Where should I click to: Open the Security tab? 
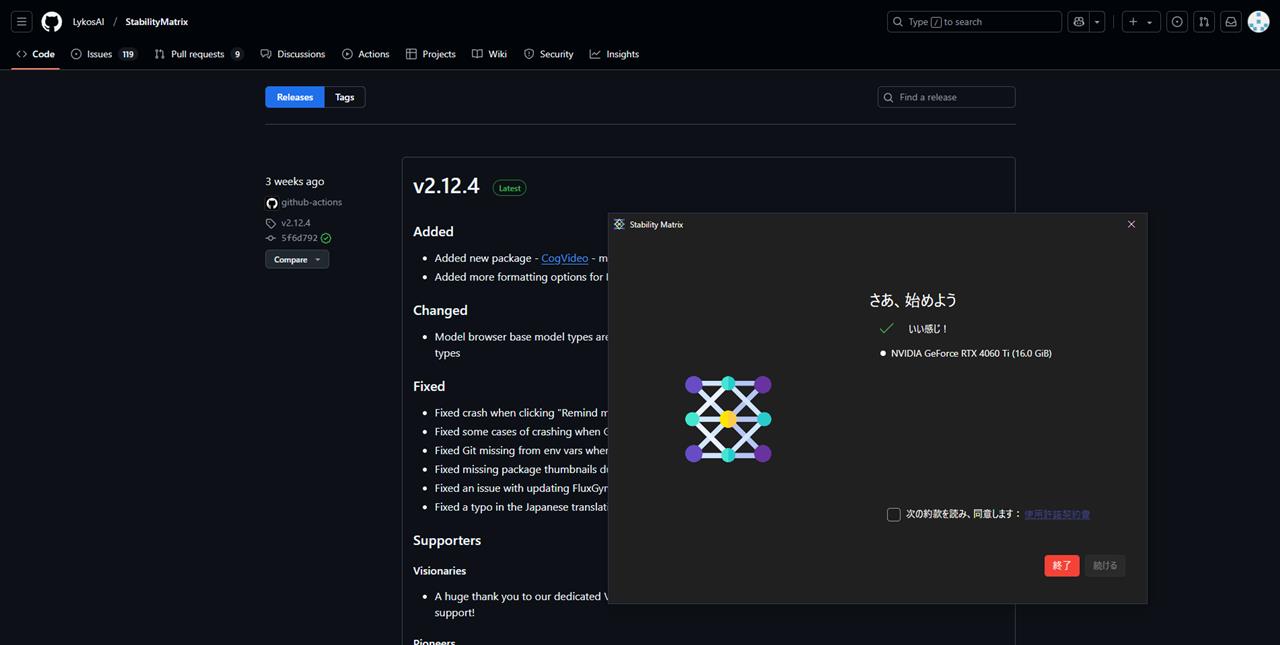[548, 54]
